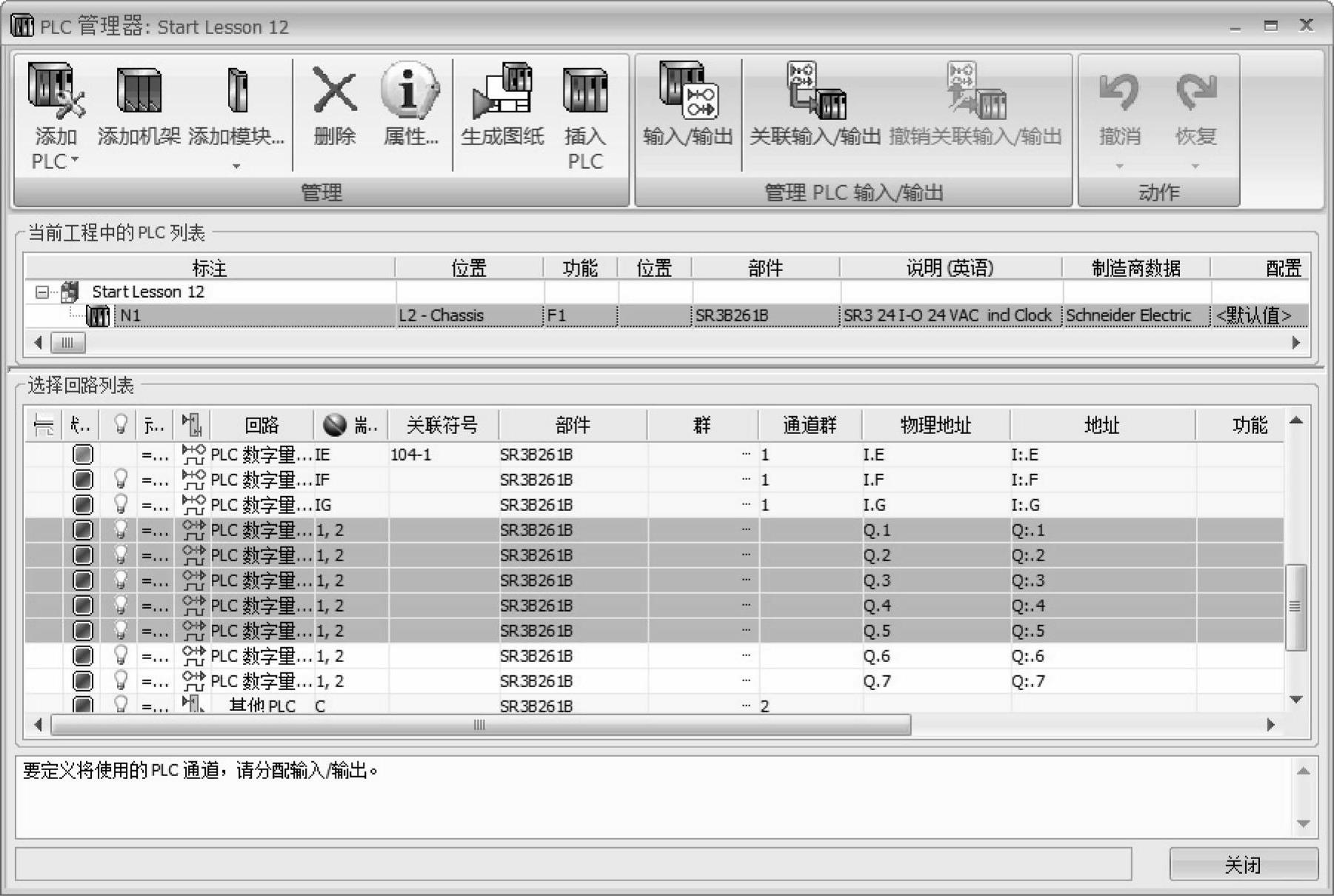Select the L2 - Chassis location cell
The image size is (1334, 896).
(470, 316)
